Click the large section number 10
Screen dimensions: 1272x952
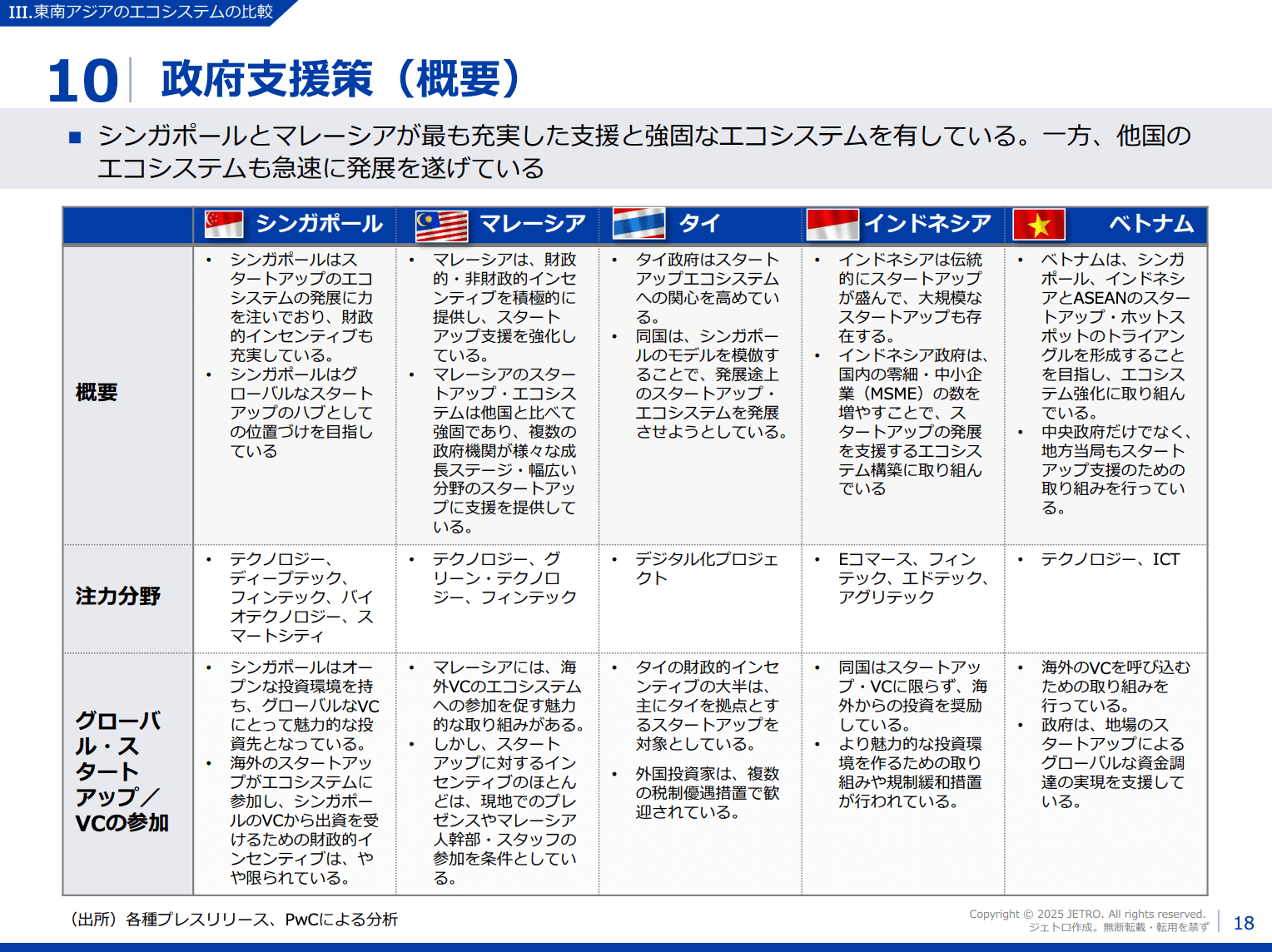click(83, 81)
